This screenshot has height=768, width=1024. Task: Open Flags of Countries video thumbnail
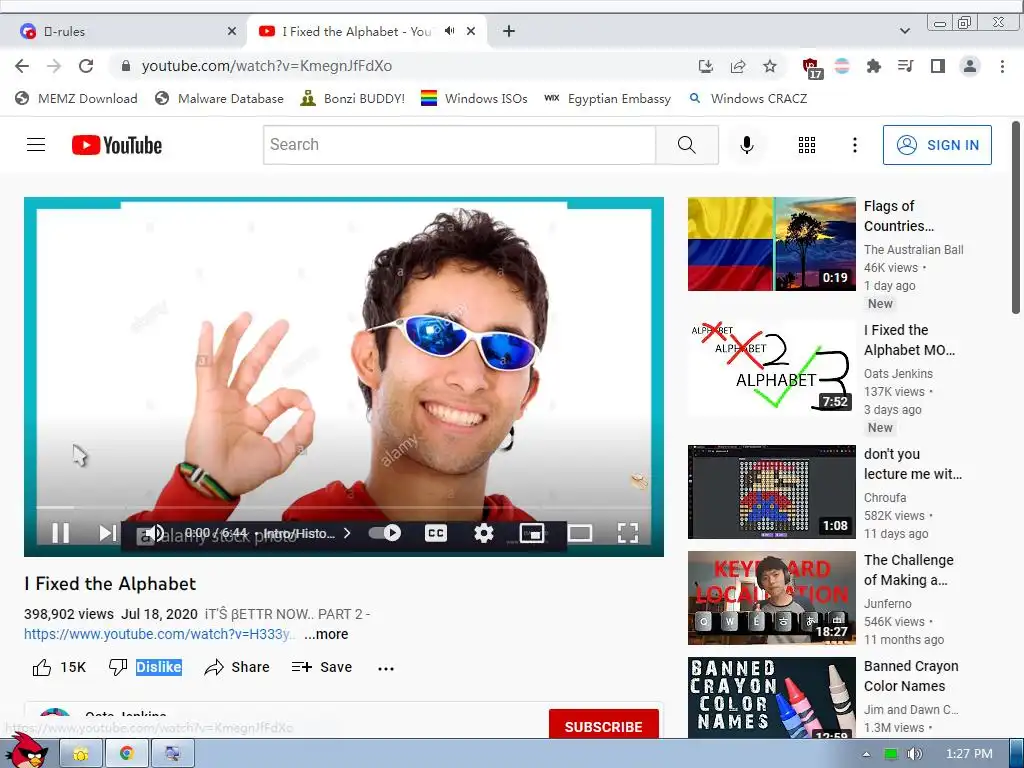click(771, 244)
